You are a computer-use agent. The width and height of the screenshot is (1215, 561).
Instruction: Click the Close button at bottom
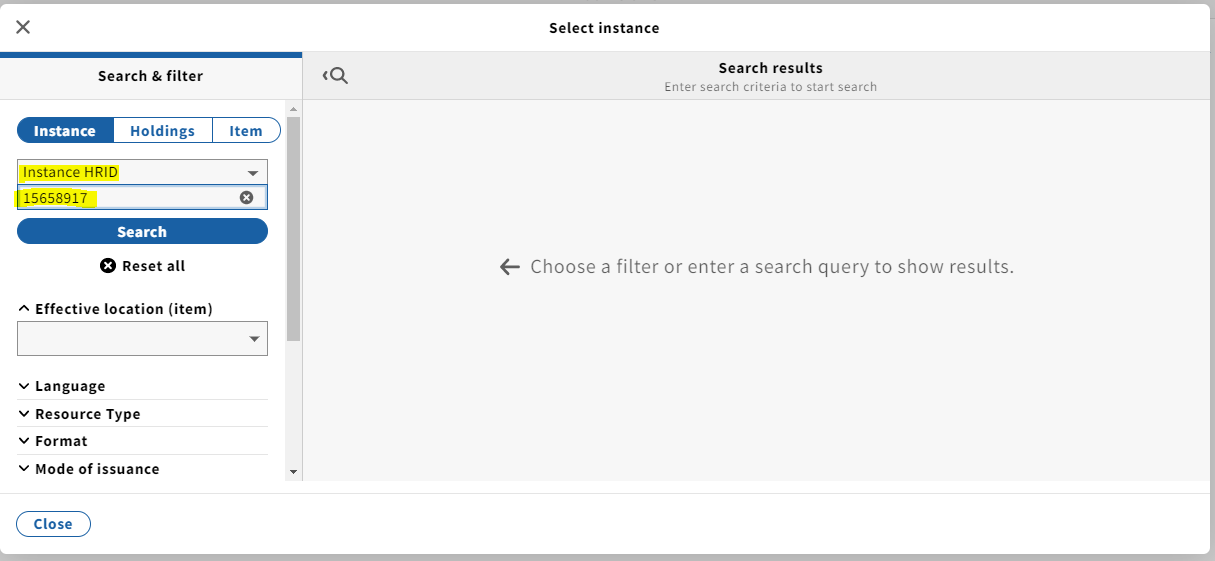(x=53, y=524)
